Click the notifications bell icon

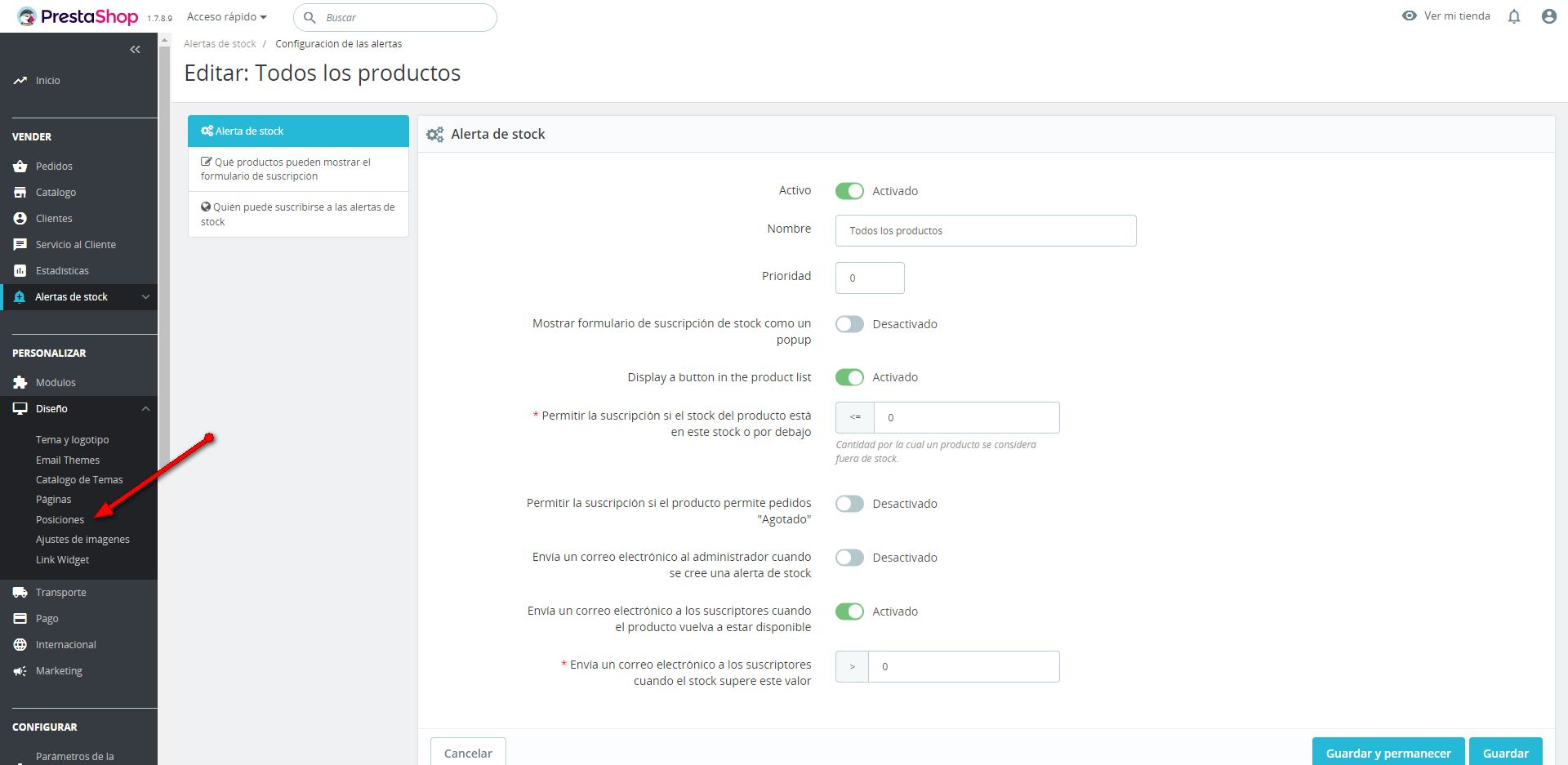point(1514,16)
